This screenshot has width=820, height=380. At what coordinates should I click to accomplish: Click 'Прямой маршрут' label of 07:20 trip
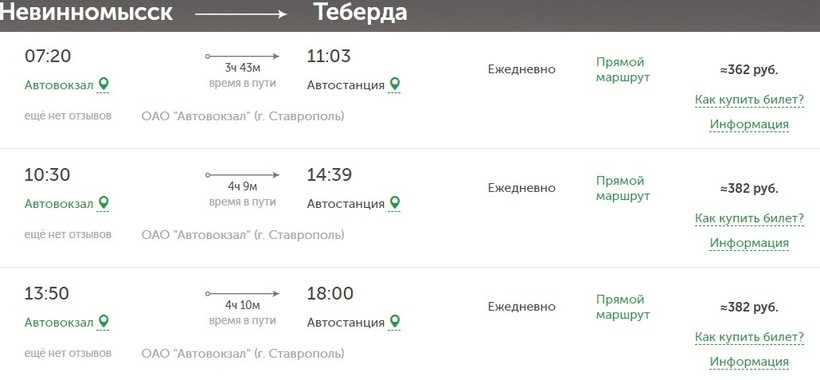(x=622, y=70)
